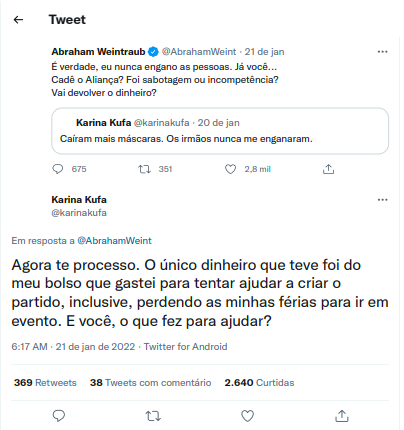404x430 pixels.
Task: Reply to Karina Kufa's main tweet
Action: coord(59,416)
